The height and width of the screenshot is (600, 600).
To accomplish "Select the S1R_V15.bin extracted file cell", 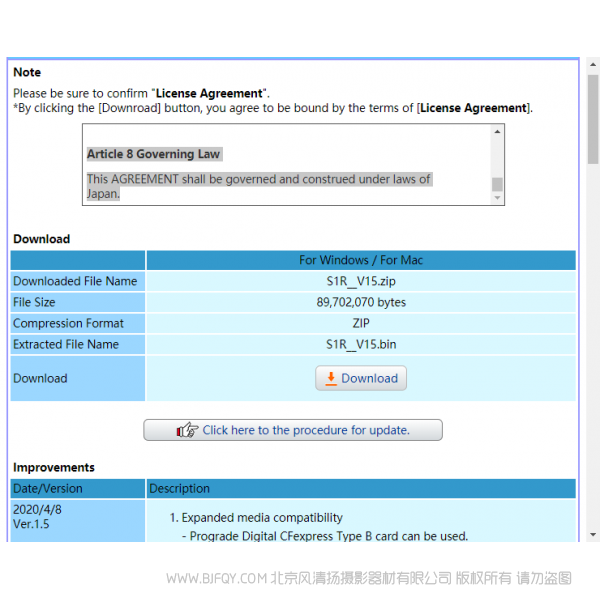I will [x=361, y=344].
